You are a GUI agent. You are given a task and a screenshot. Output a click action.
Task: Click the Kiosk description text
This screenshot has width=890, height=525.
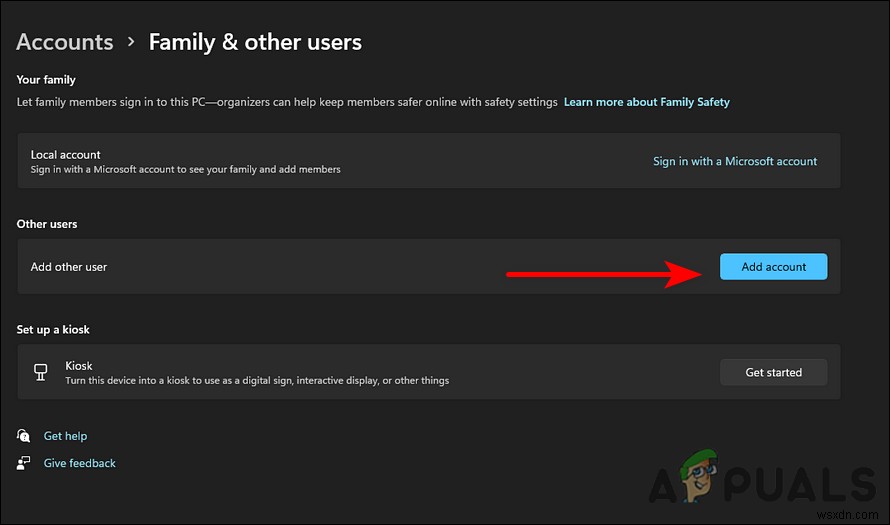[x=257, y=380]
